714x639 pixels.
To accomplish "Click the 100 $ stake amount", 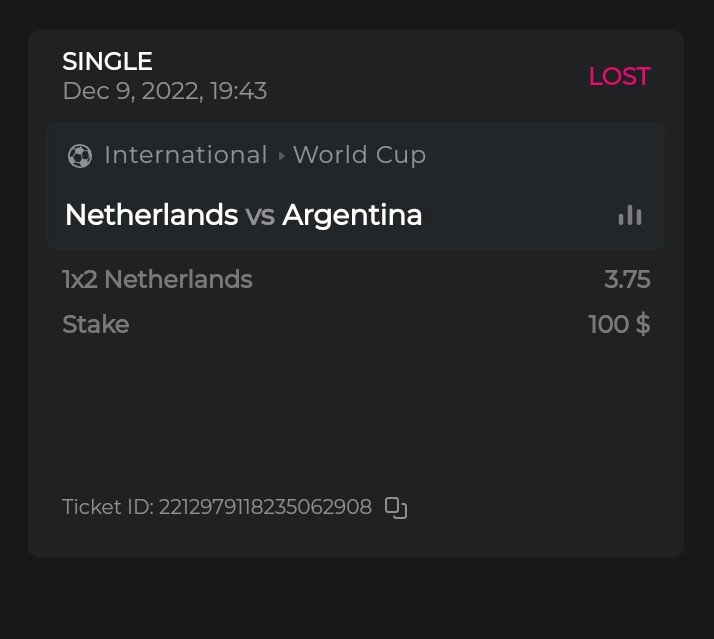I will click(619, 324).
